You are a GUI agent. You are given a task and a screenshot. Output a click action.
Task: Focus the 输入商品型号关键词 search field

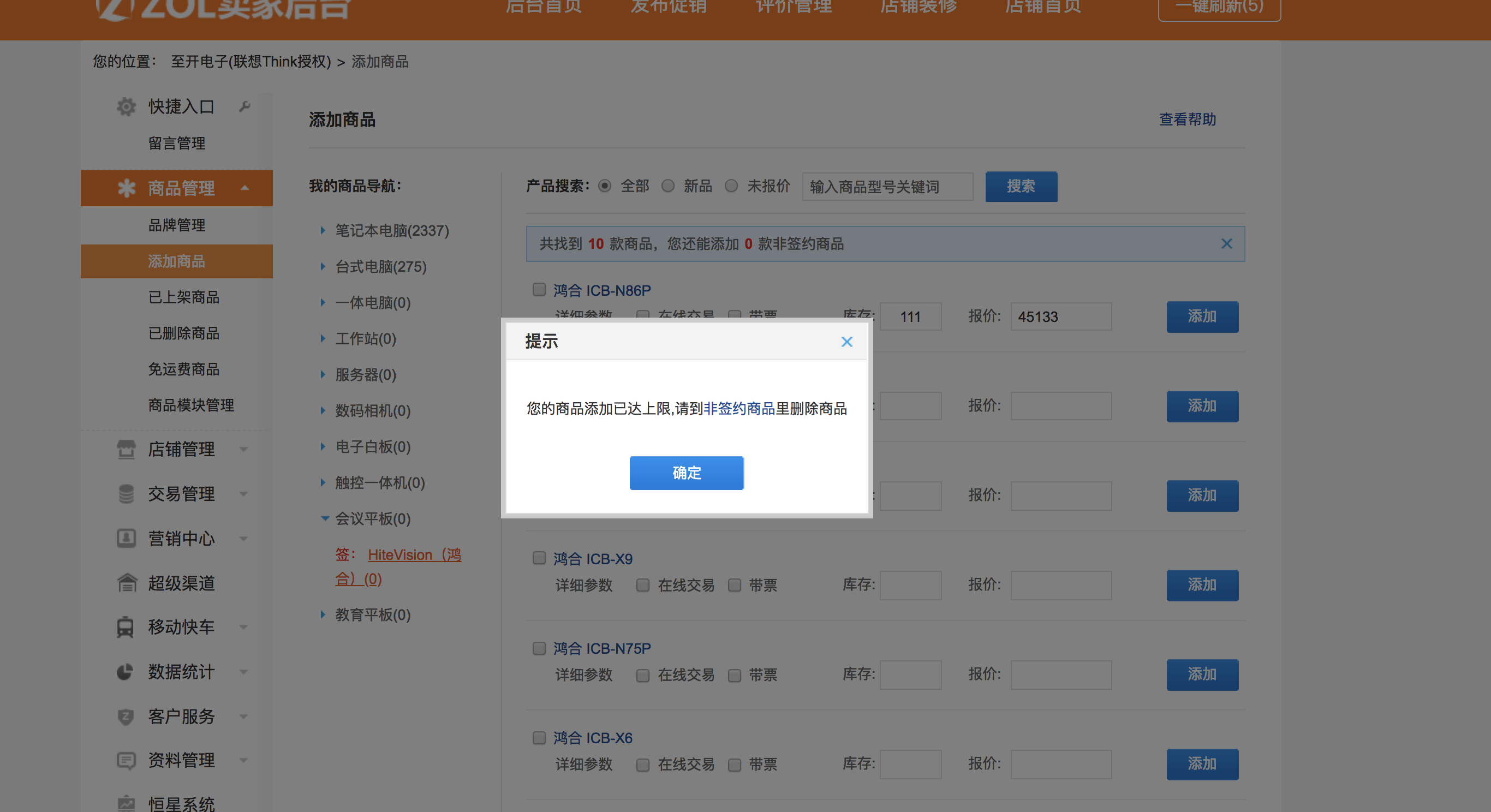(x=887, y=187)
